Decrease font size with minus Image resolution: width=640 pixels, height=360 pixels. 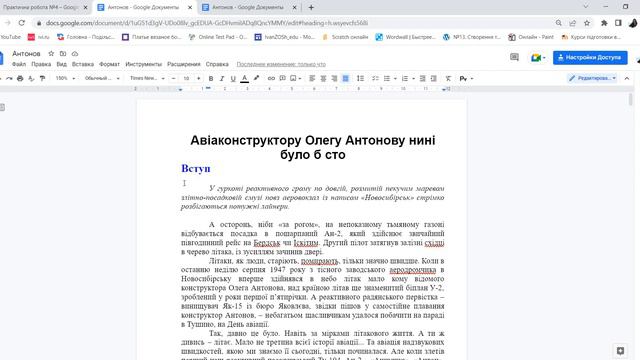tap(174, 78)
